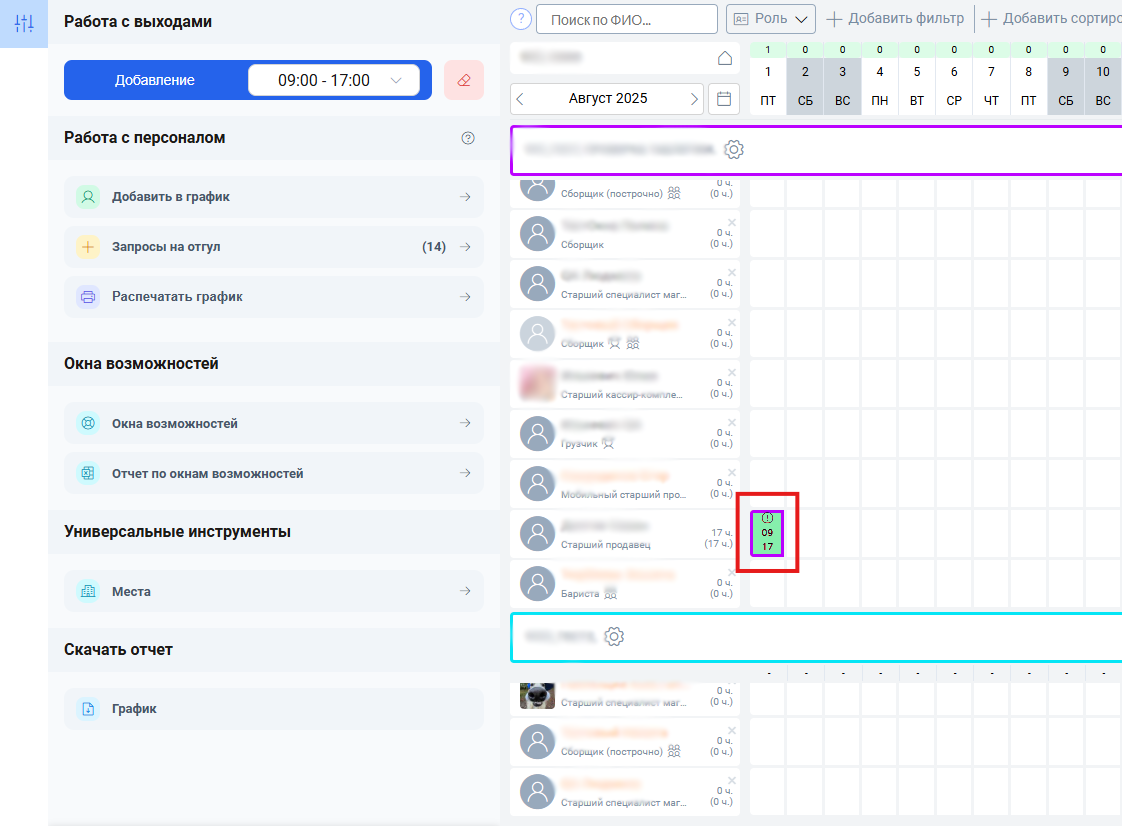Click the blurred photo avatar of Старший кассир

click(537, 383)
